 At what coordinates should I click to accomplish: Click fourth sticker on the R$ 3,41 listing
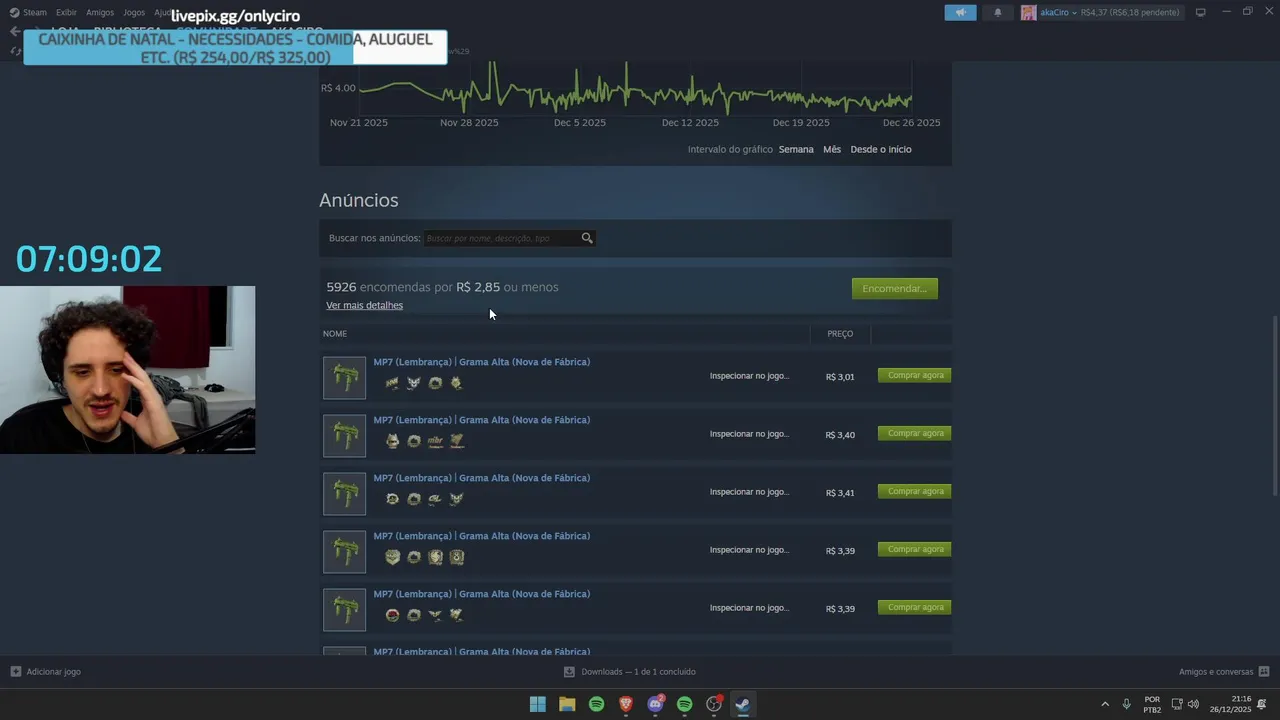pos(456,499)
